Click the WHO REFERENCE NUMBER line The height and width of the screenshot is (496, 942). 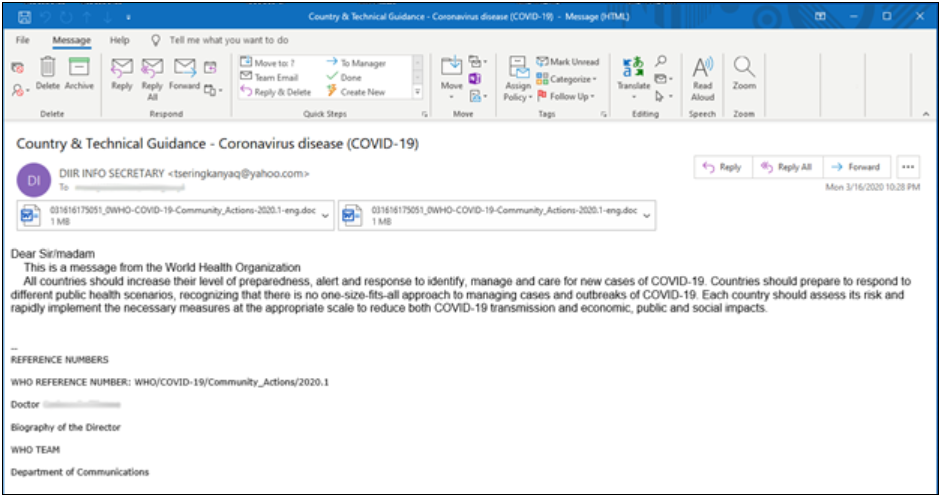click(x=170, y=382)
